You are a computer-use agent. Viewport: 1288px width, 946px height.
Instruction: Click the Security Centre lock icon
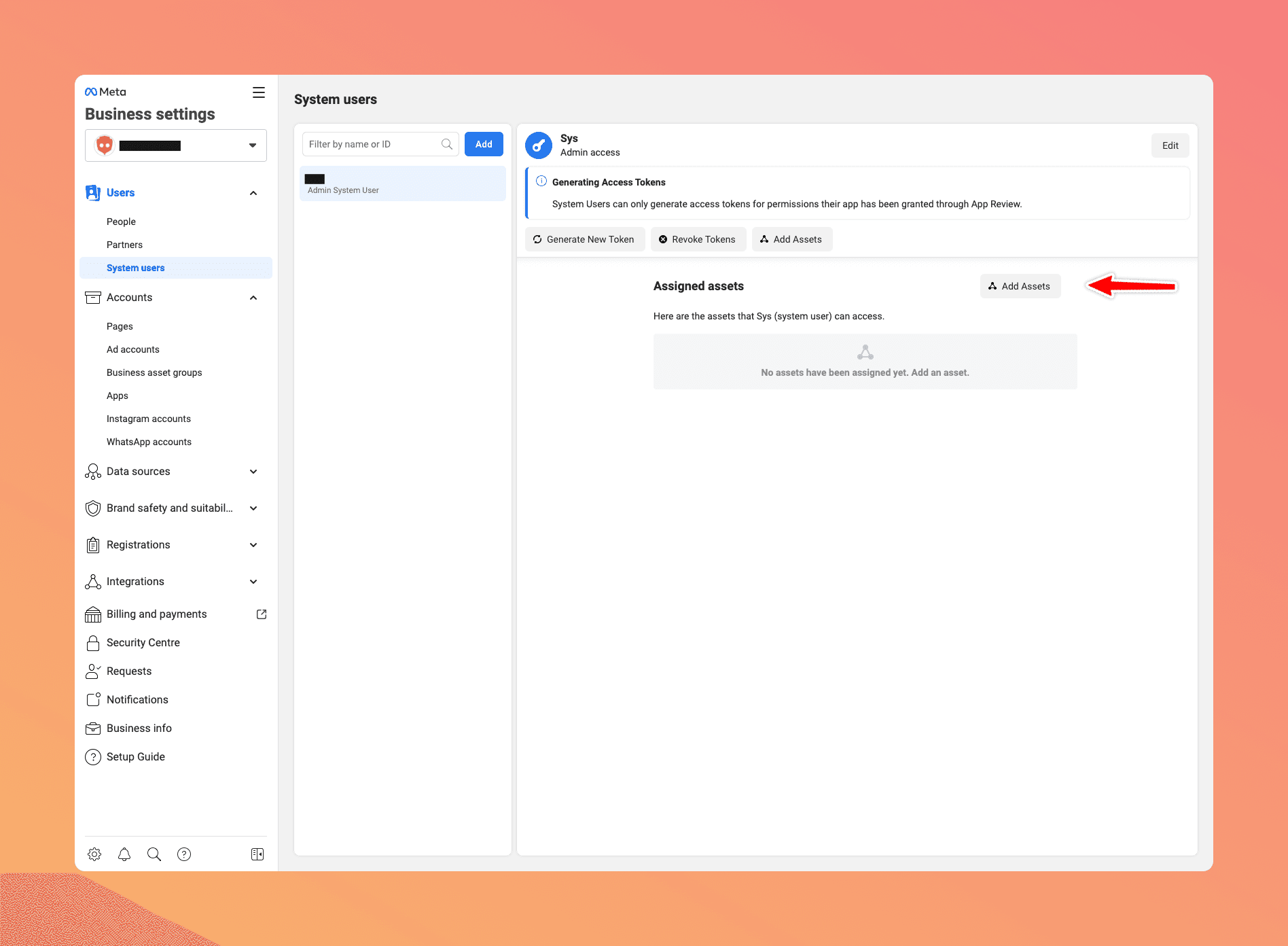coord(93,643)
